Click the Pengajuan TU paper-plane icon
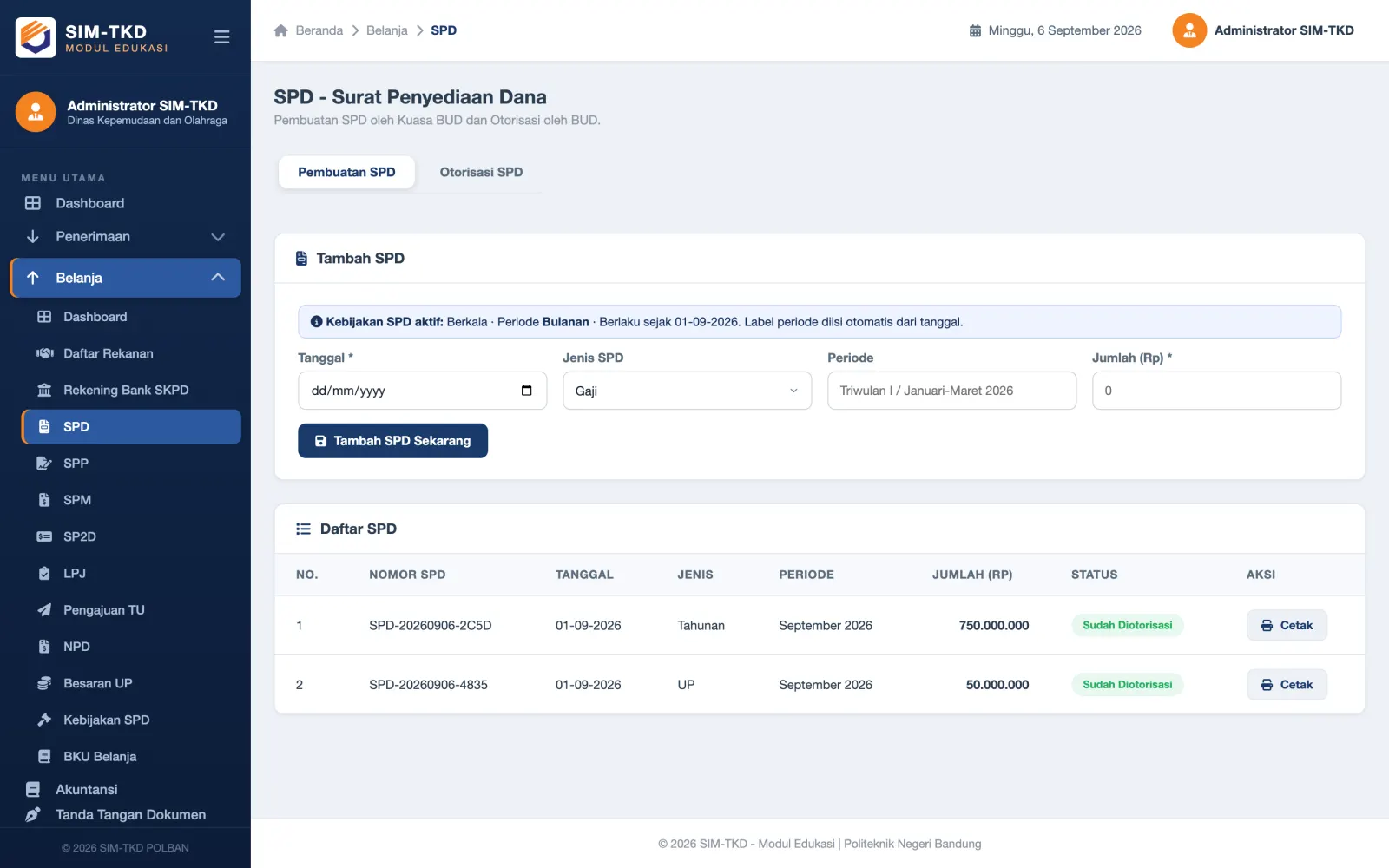This screenshot has width=1389, height=868. (x=44, y=610)
